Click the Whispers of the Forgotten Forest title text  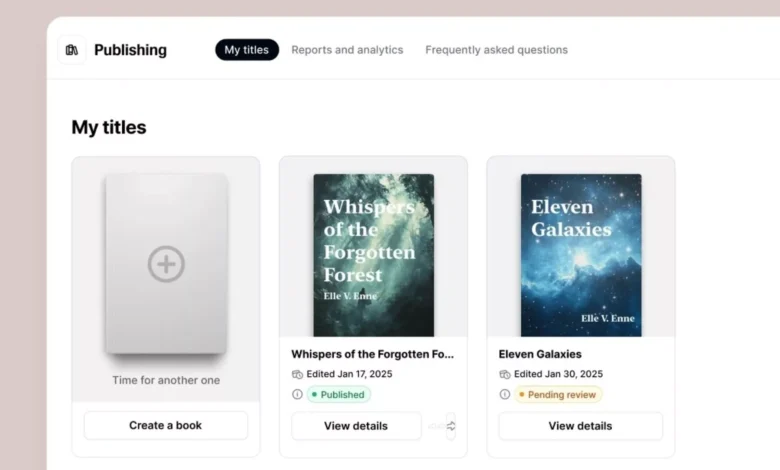pos(372,354)
